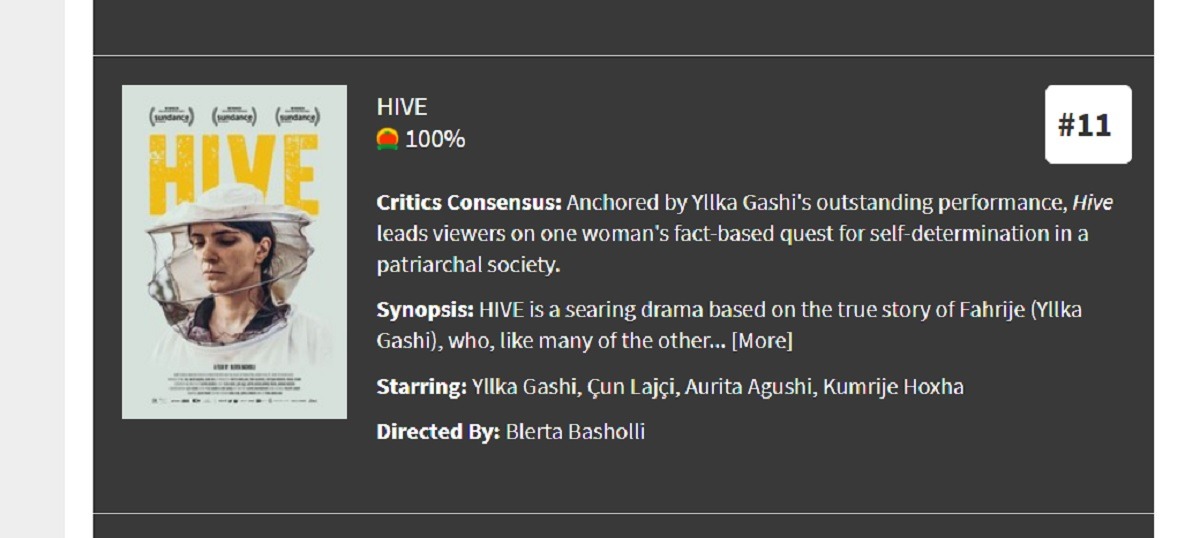Open Kumrije Hoxha's profile link
Image resolution: width=1200 pixels, height=538 pixels.
[x=893, y=386]
